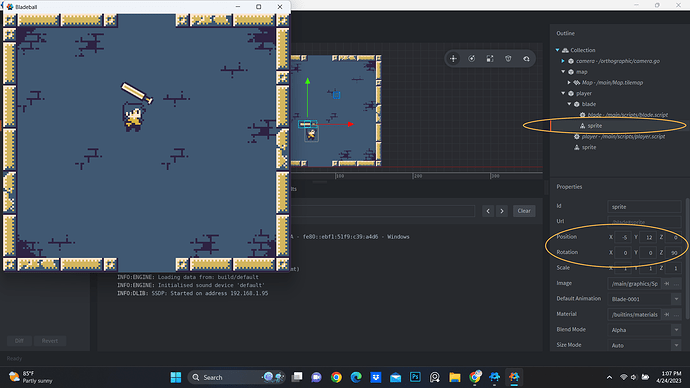Edit Position Y value field
Viewport: 690px width, 388px height.
(648, 238)
